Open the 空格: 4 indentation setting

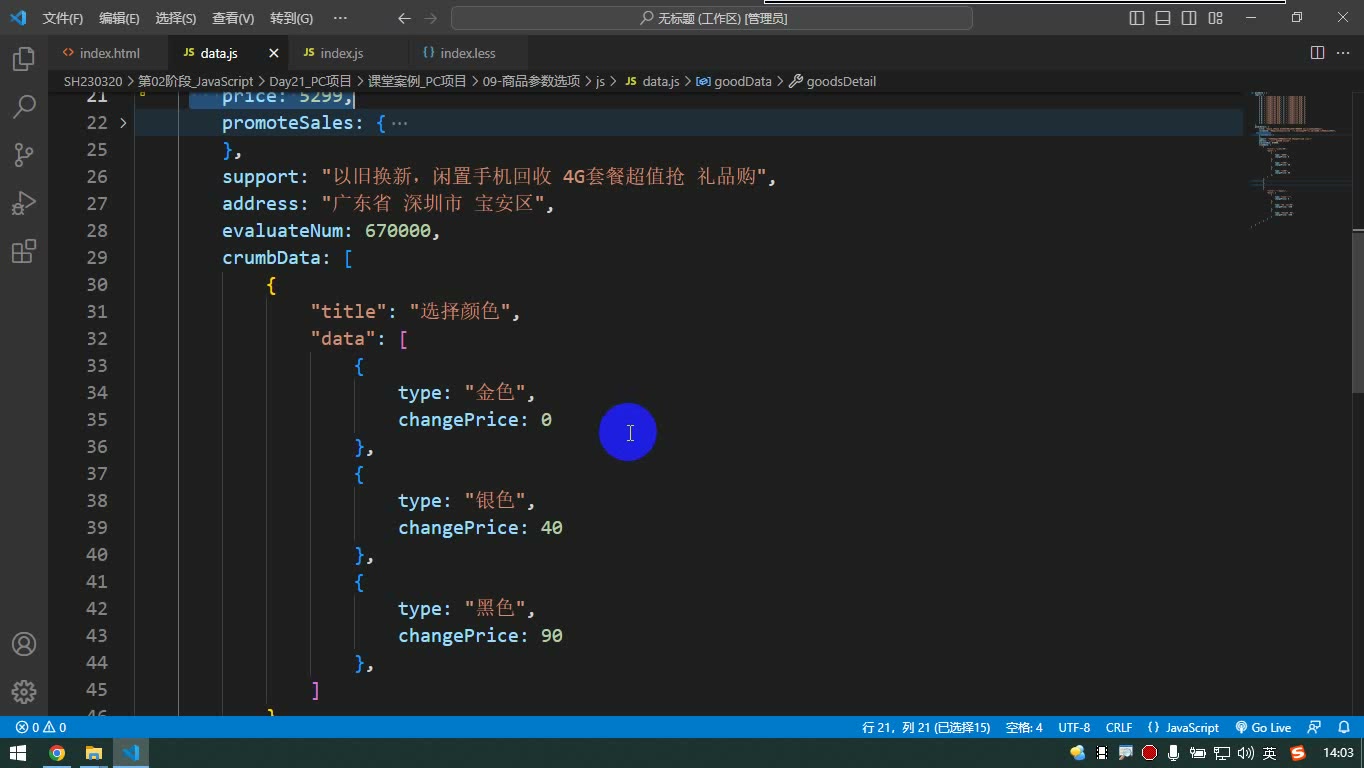coord(1024,727)
